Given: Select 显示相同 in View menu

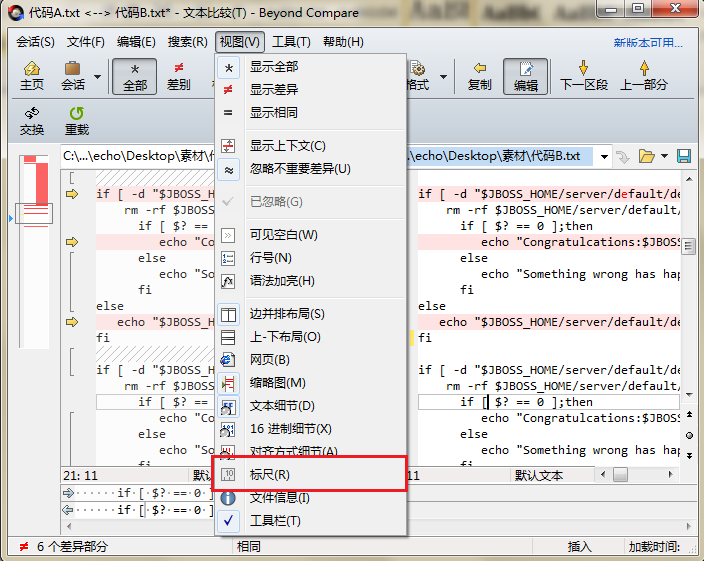Looking at the screenshot, I should [311, 113].
